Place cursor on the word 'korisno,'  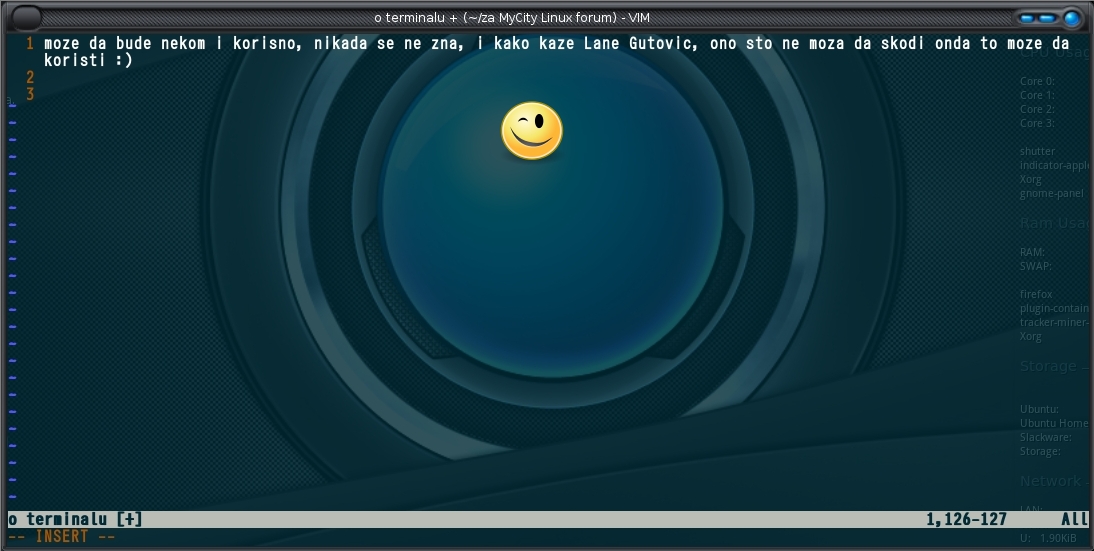[269, 43]
